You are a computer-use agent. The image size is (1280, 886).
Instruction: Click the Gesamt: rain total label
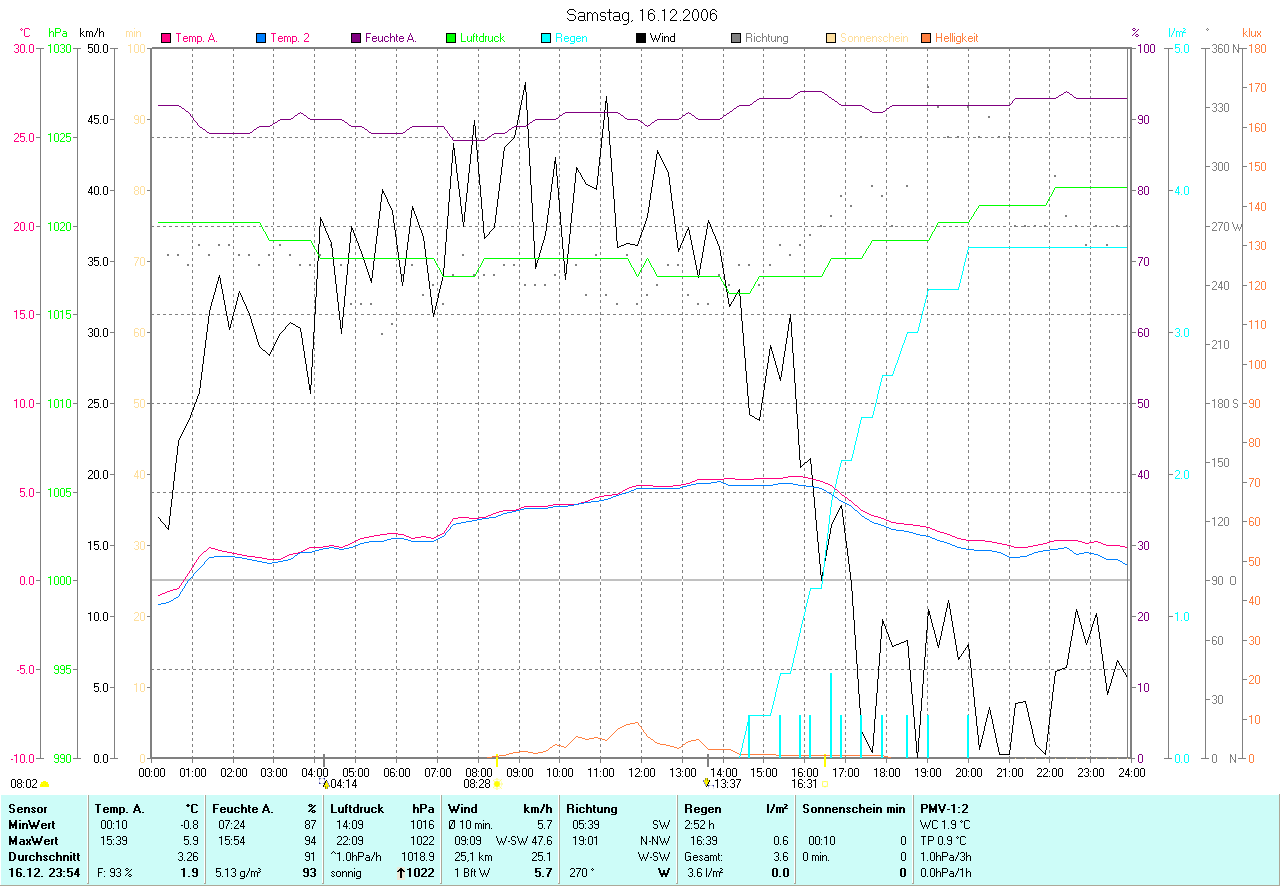coord(703,857)
